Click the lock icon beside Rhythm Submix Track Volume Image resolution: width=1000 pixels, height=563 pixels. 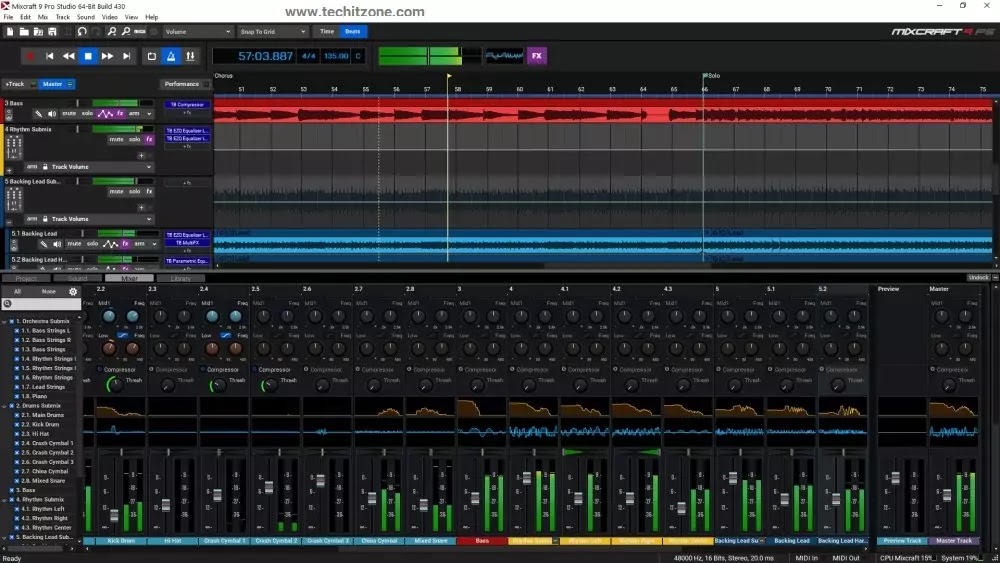click(45, 166)
